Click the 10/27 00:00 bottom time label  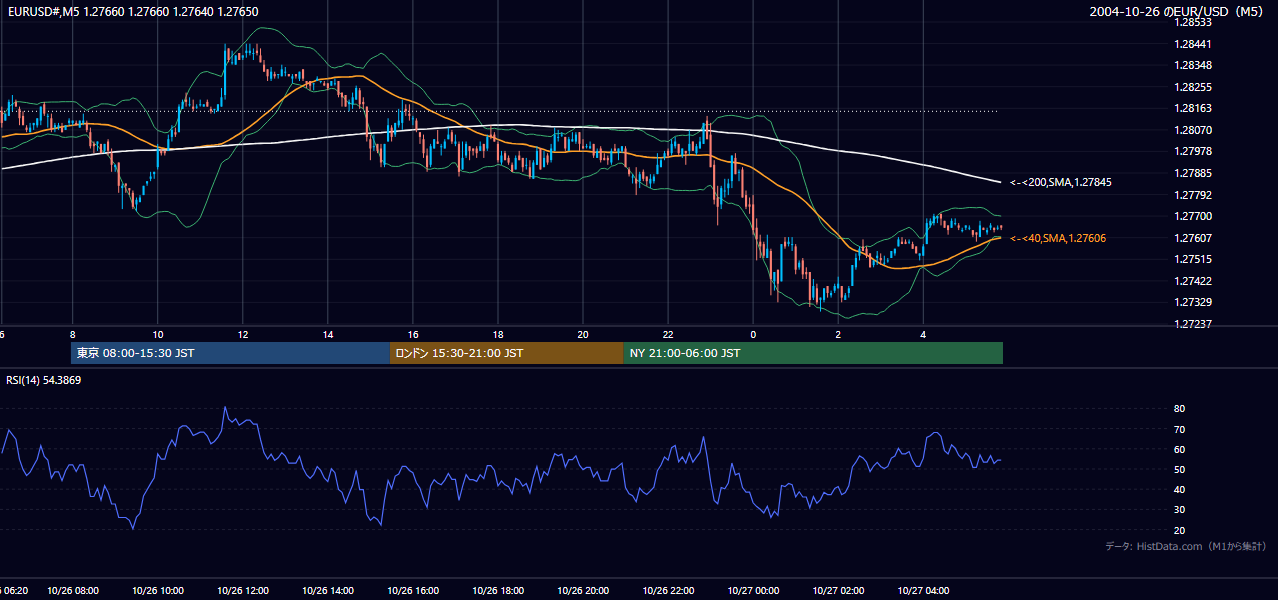[x=754, y=591]
